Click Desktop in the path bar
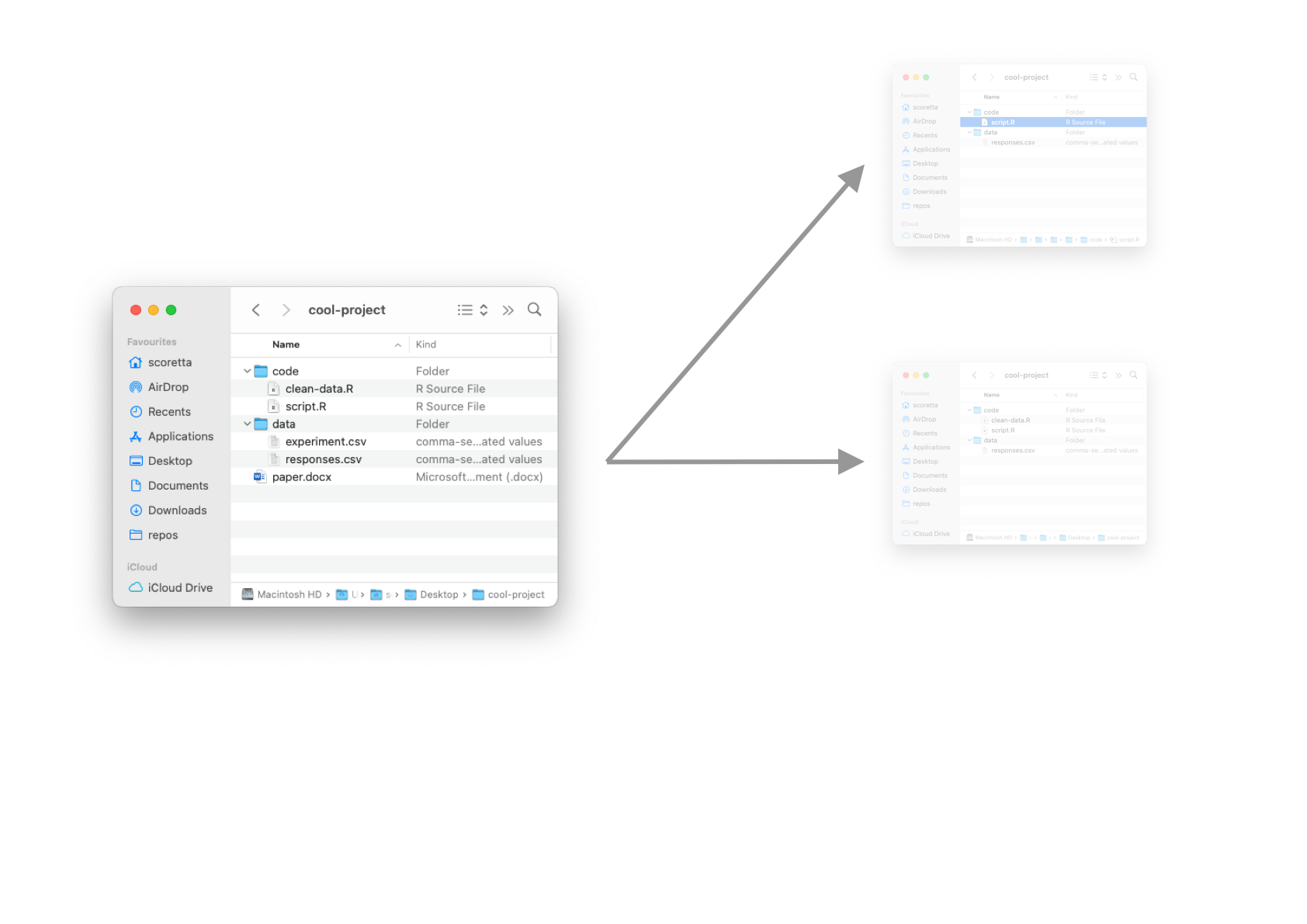This screenshot has width=1307, height=924. click(439, 595)
